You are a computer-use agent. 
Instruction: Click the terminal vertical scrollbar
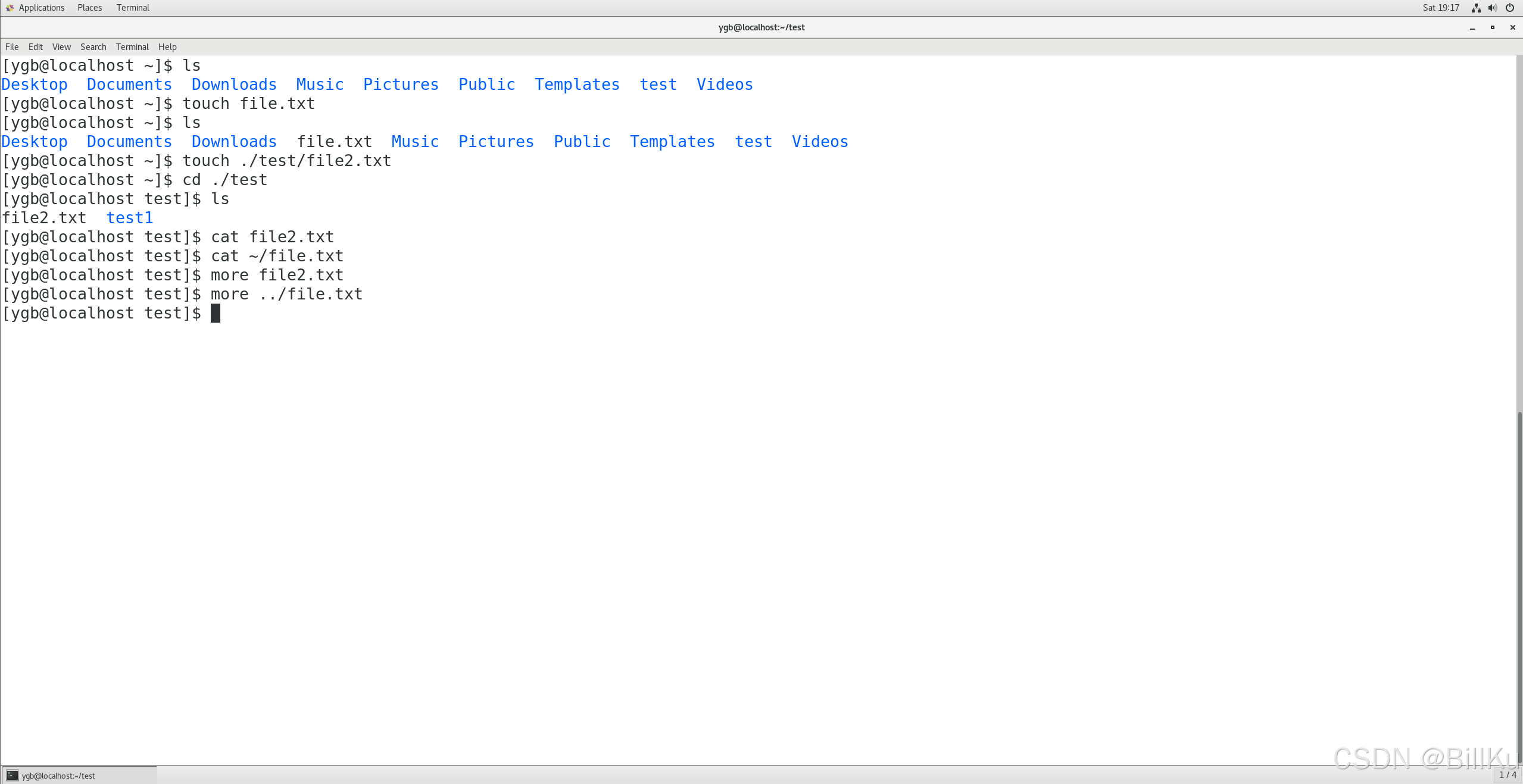[x=1519, y=586]
